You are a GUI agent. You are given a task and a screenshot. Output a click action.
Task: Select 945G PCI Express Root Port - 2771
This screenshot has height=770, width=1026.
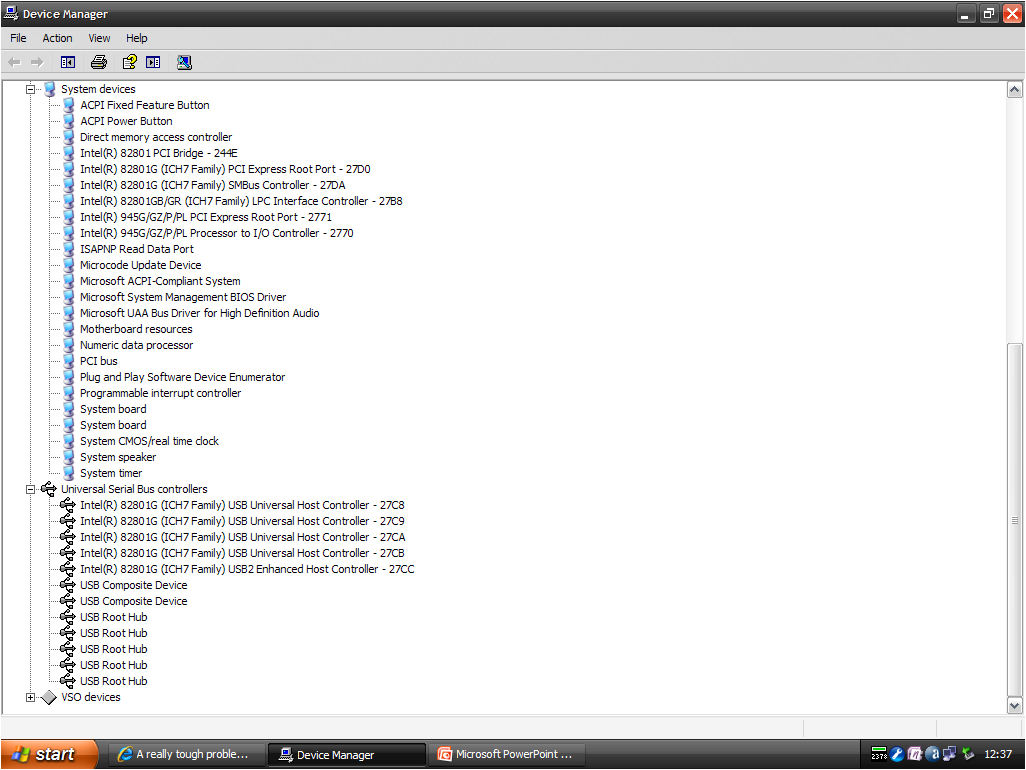(x=205, y=217)
